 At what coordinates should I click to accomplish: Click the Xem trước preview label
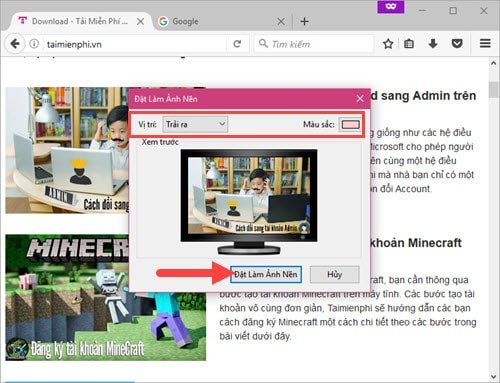[x=160, y=142]
